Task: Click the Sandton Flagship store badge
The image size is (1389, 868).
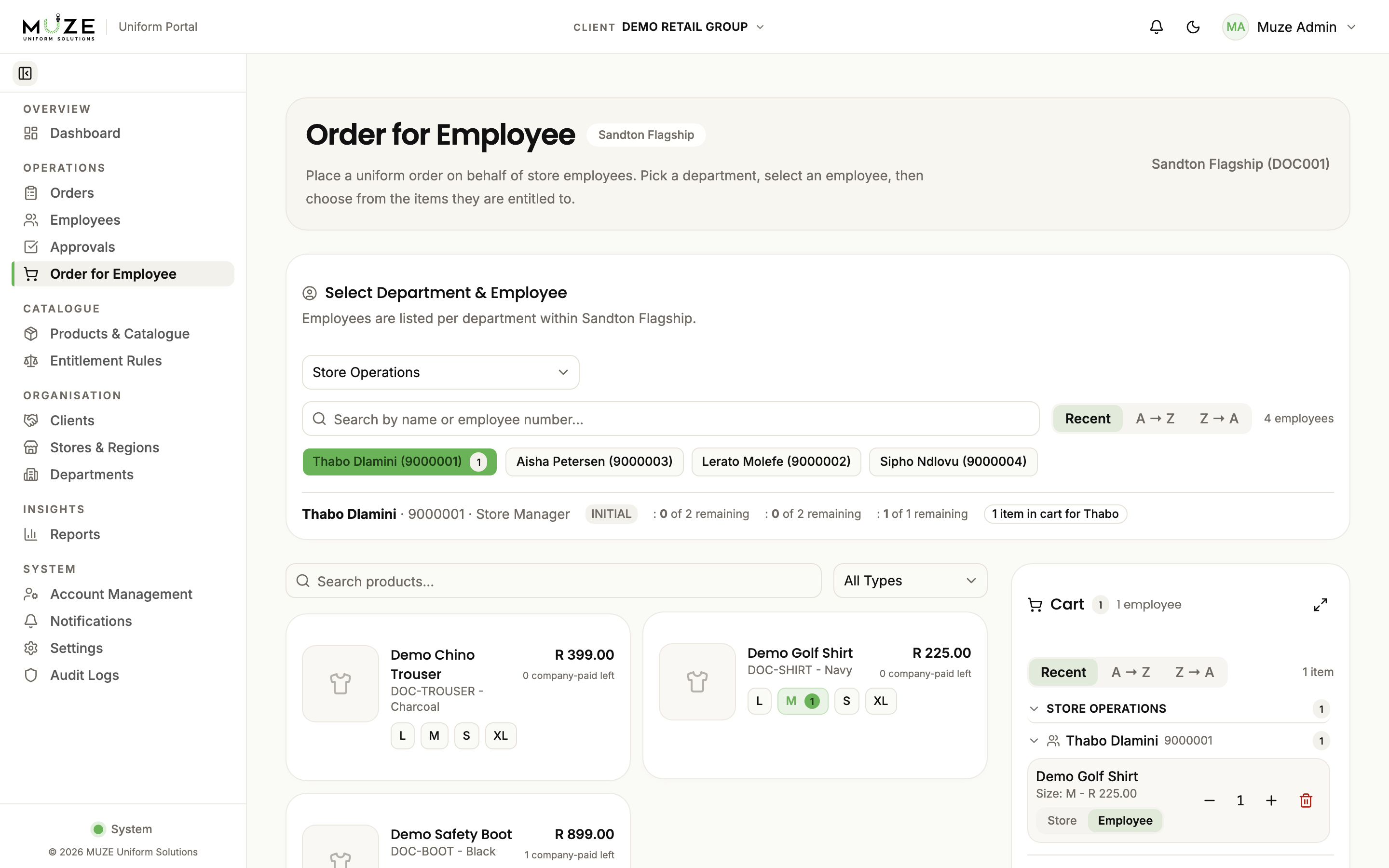Action: (x=646, y=135)
